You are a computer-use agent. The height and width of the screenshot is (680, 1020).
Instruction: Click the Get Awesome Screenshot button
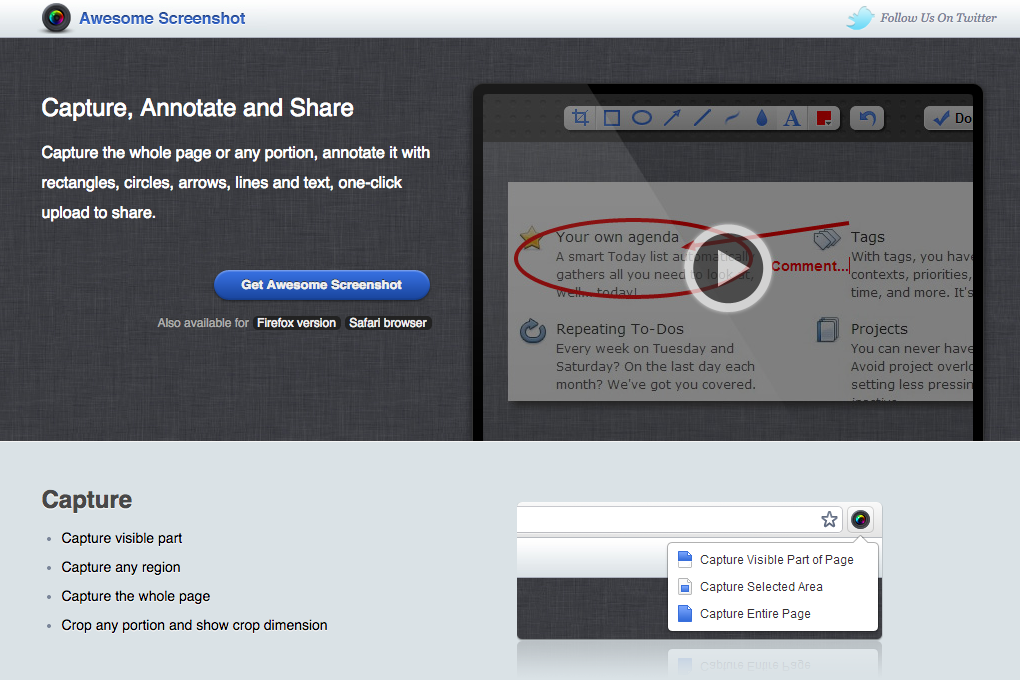pyautogui.click(x=321, y=285)
